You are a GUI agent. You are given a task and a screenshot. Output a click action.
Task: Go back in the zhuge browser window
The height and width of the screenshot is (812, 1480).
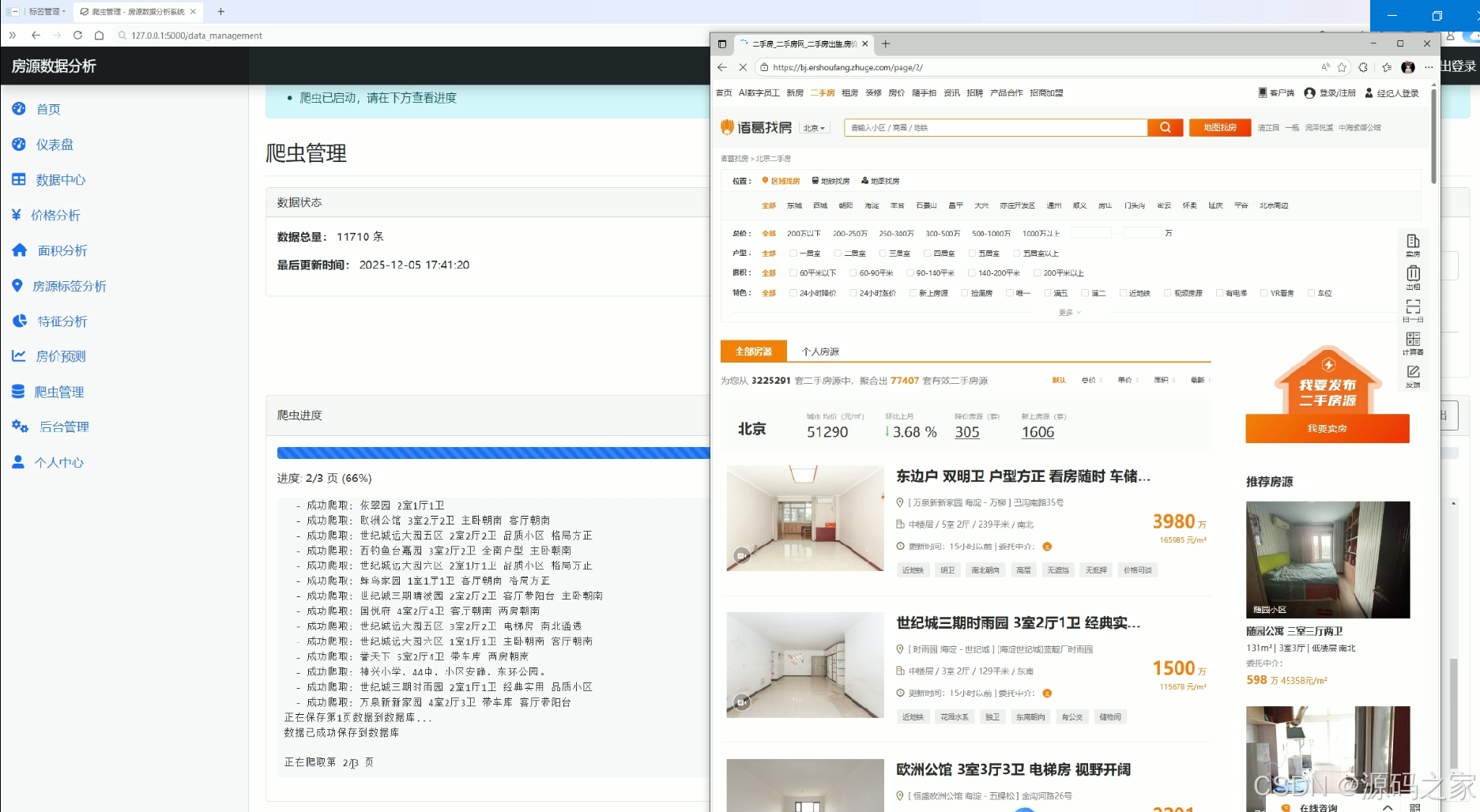coord(722,68)
